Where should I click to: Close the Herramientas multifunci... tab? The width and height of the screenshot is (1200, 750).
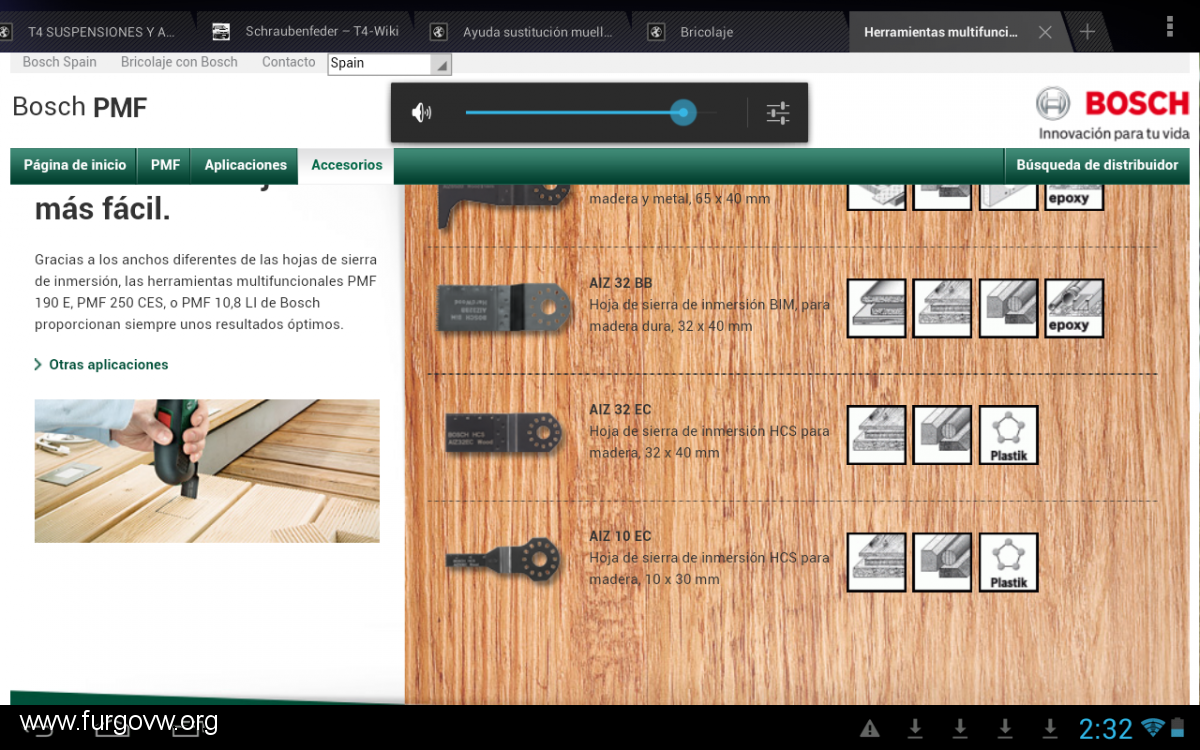pos(1045,32)
